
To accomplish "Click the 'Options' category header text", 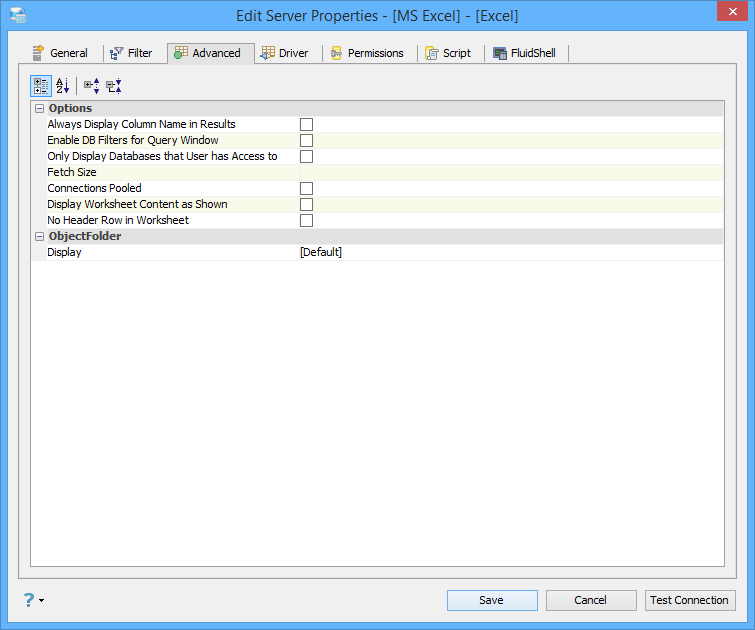I will [x=70, y=108].
